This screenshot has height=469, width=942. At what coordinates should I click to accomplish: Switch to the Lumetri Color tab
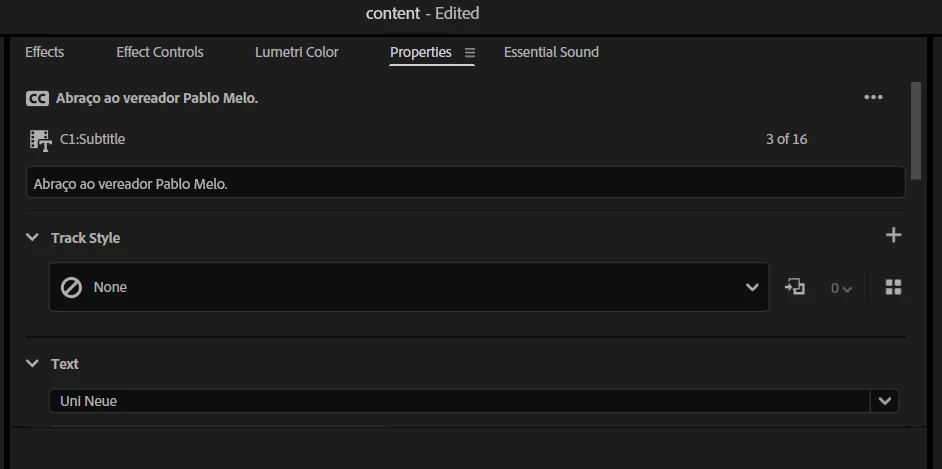297,52
